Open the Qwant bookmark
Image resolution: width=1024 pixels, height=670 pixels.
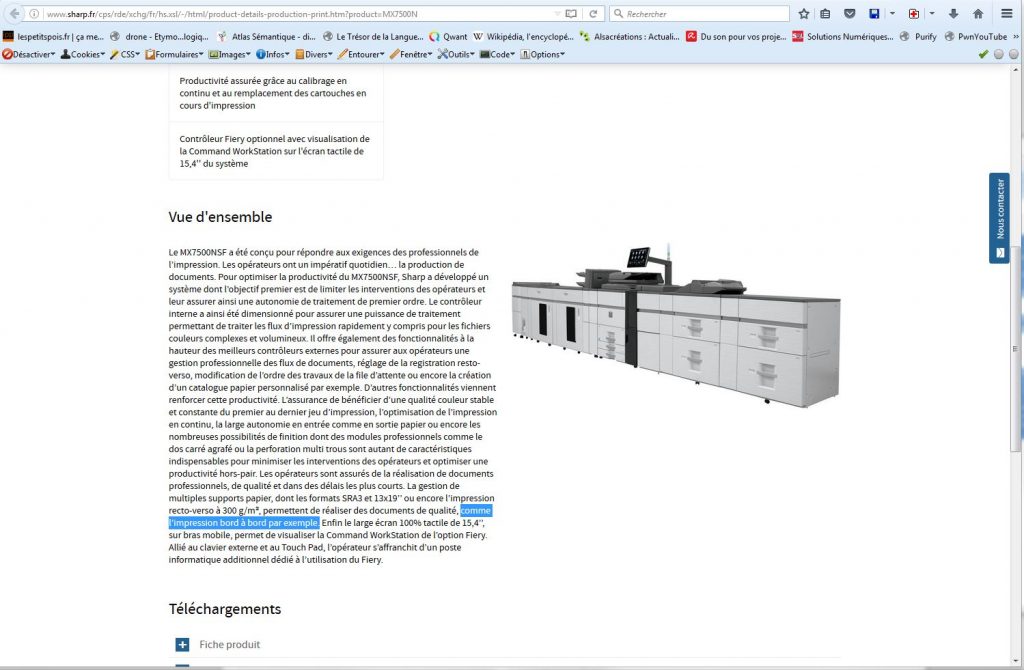(x=448, y=37)
